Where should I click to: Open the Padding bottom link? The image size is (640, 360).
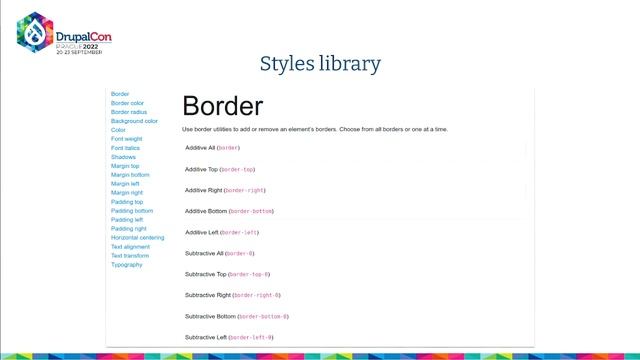(132, 211)
